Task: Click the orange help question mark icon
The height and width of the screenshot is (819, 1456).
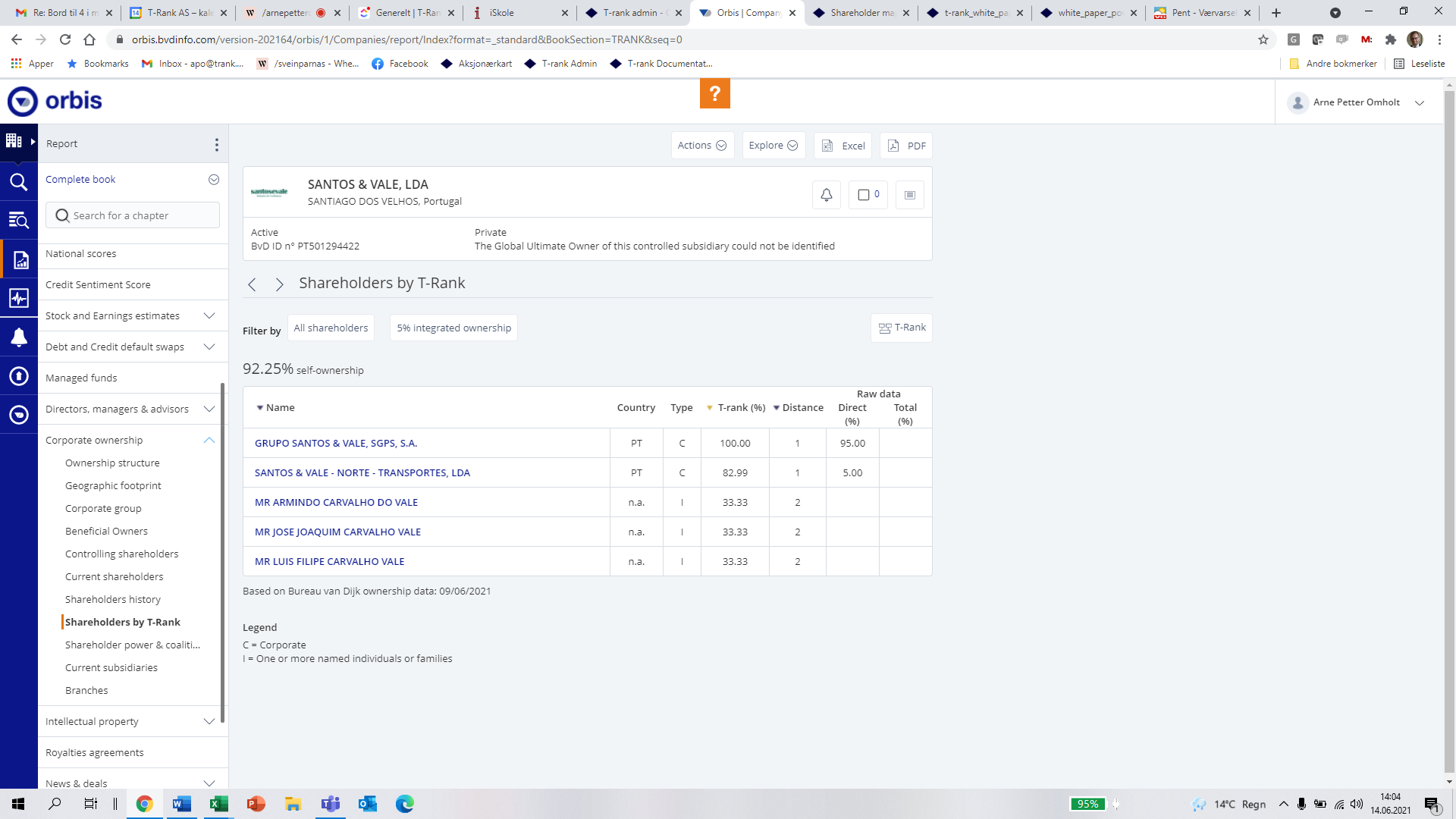Action: (714, 94)
